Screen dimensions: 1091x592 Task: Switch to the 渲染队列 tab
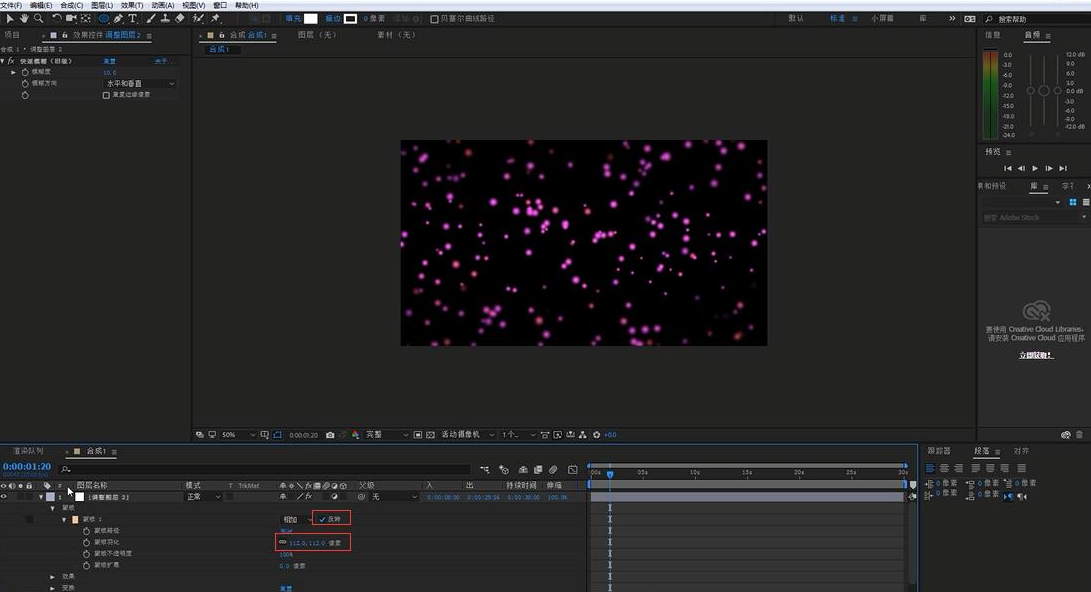click(x=28, y=451)
